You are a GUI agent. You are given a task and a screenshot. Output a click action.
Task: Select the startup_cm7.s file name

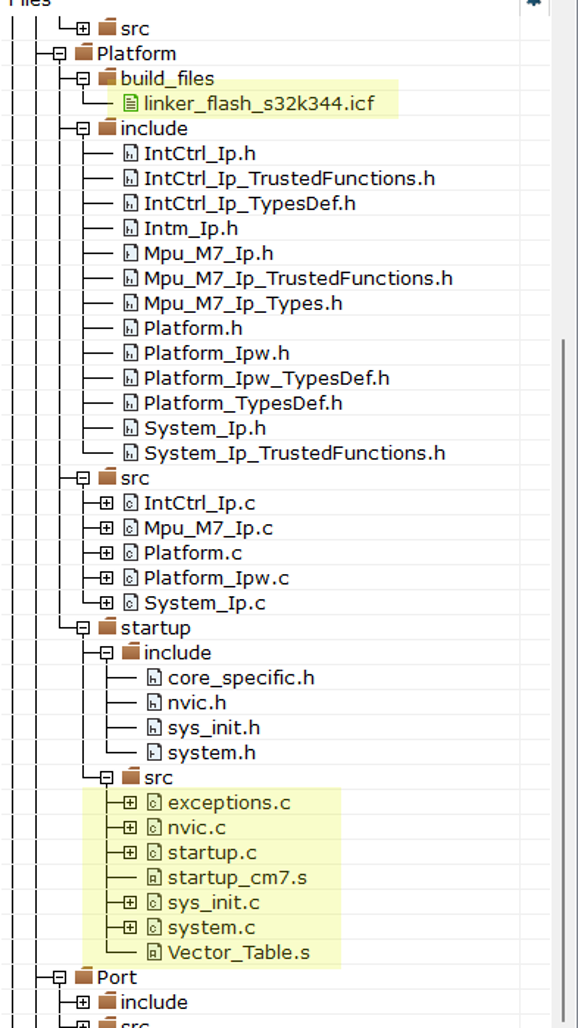pyautogui.click(x=237, y=878)
